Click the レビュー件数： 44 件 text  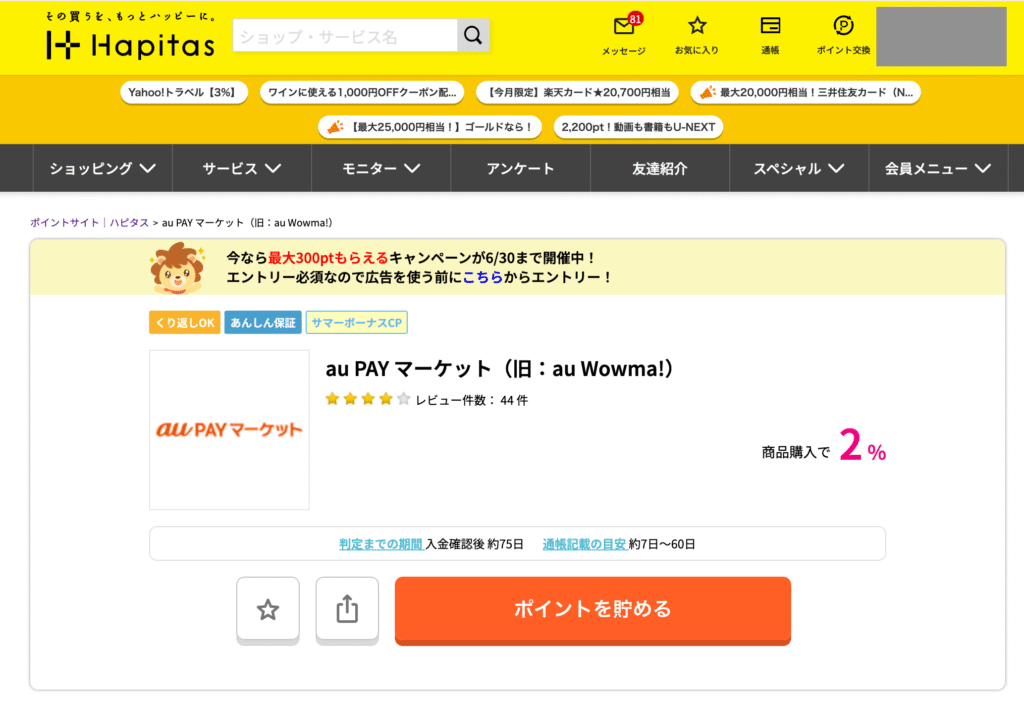click(x=472, y=400)
